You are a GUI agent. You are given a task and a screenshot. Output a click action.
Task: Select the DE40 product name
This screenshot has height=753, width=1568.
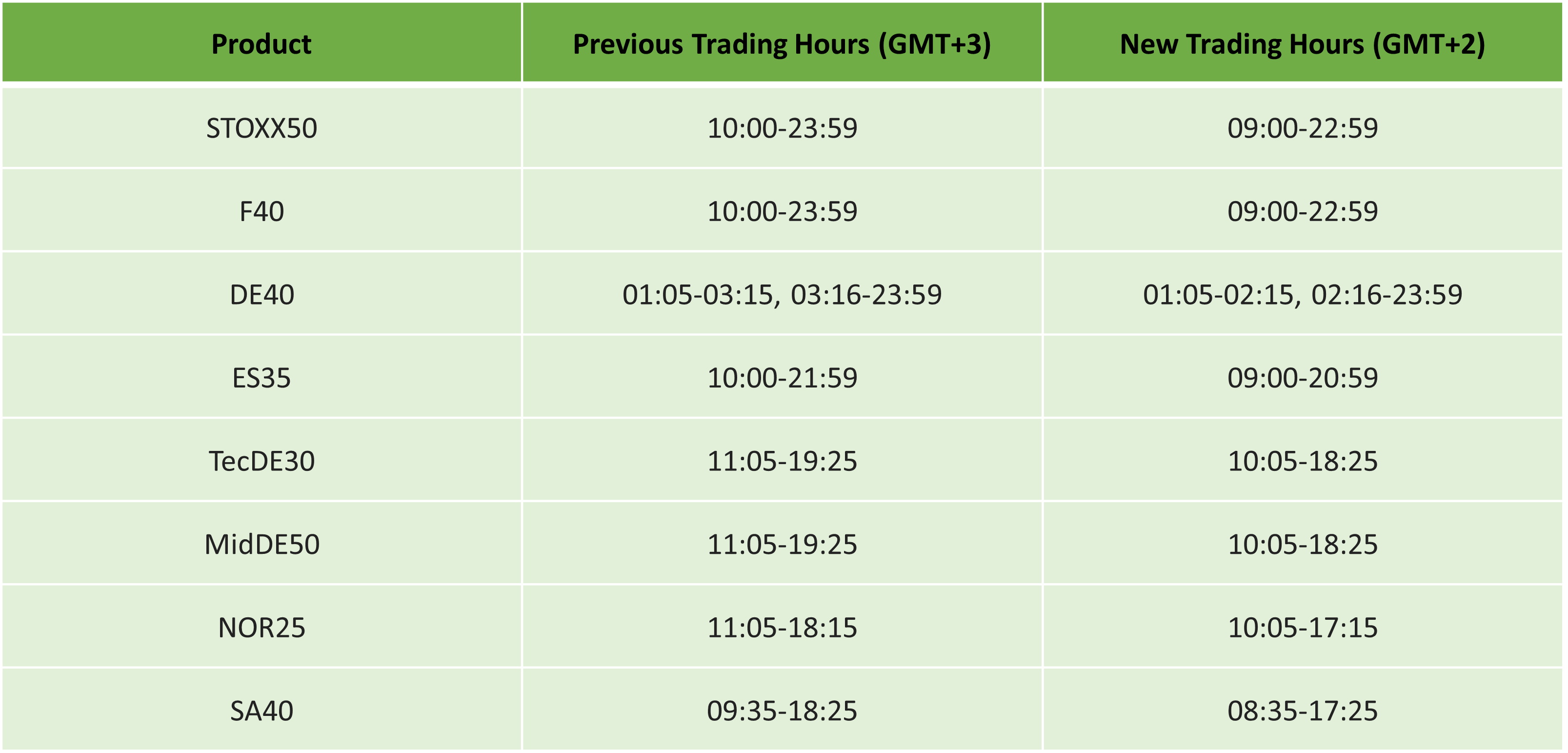coord(261,295)
